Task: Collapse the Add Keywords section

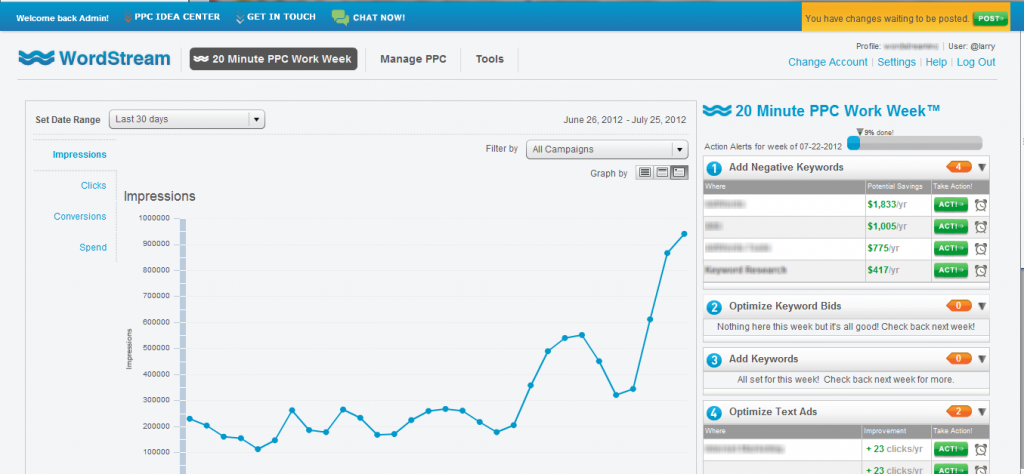Action: [982, 359]
